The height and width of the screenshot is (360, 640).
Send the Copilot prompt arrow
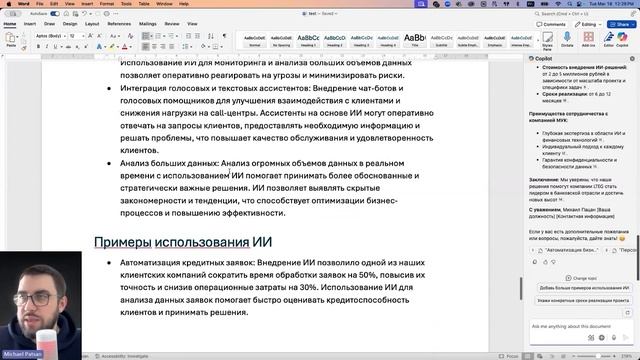click(x=625, y=338)
